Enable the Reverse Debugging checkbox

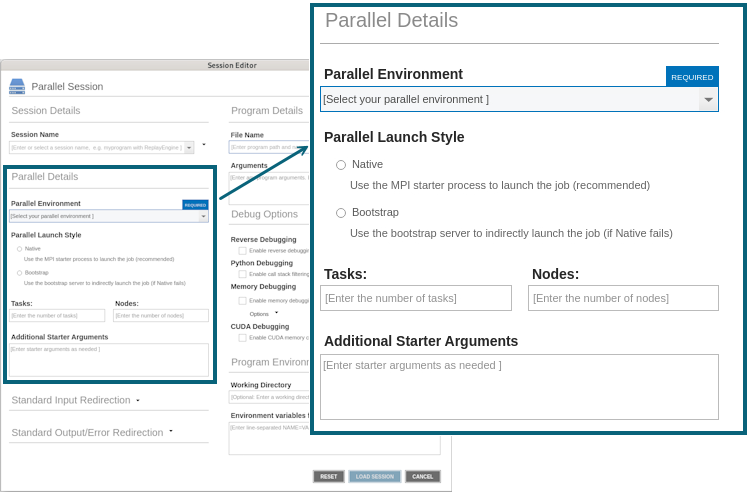pos(242,251)
